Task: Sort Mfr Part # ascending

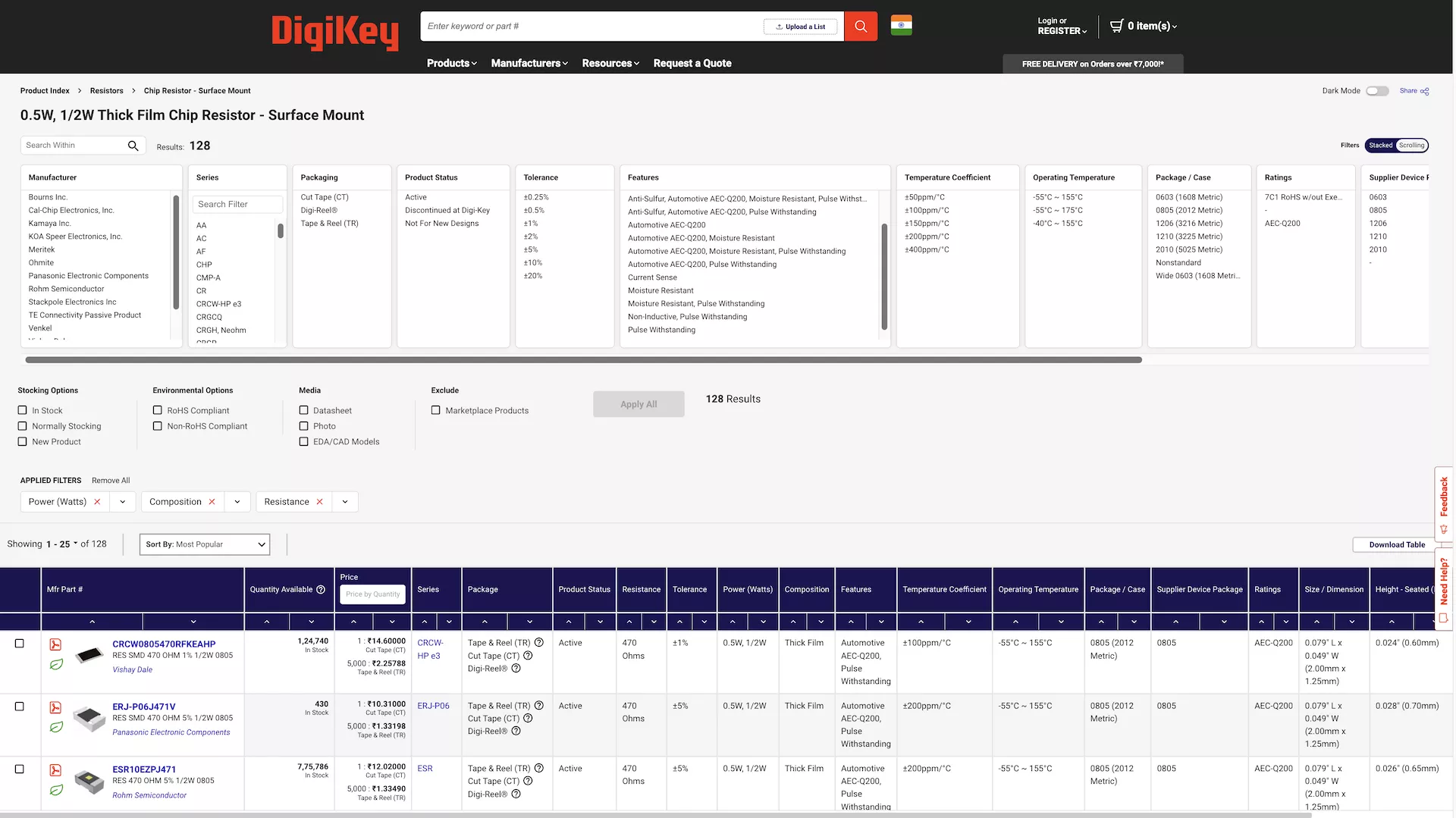Action: coord(92,622)
